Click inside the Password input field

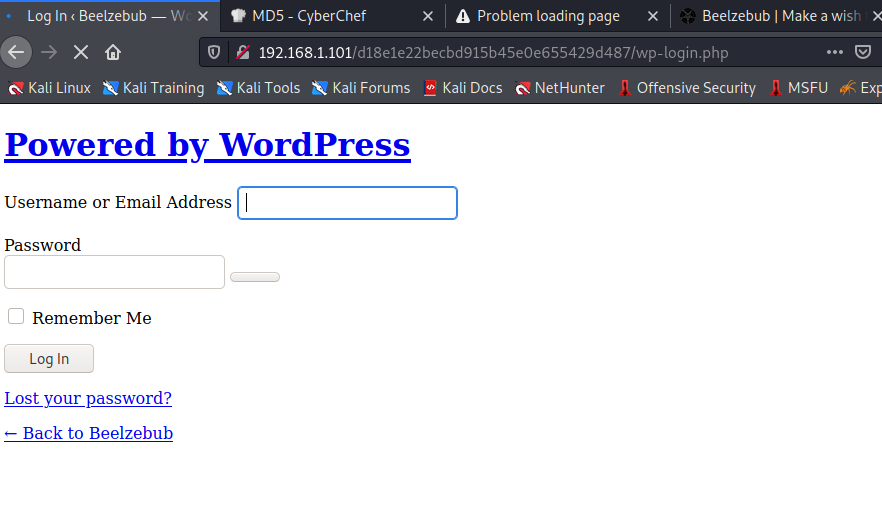click(x=114, y=272)
